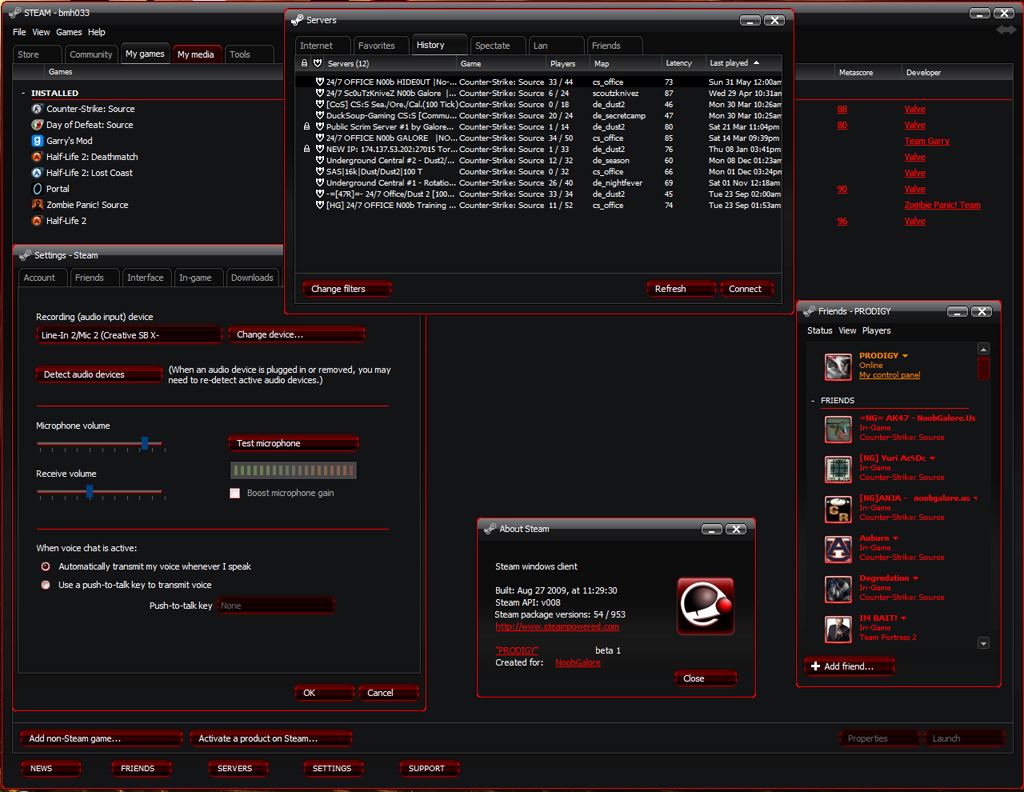
Task: Click the Change filters button
Action: coord(347,289)
